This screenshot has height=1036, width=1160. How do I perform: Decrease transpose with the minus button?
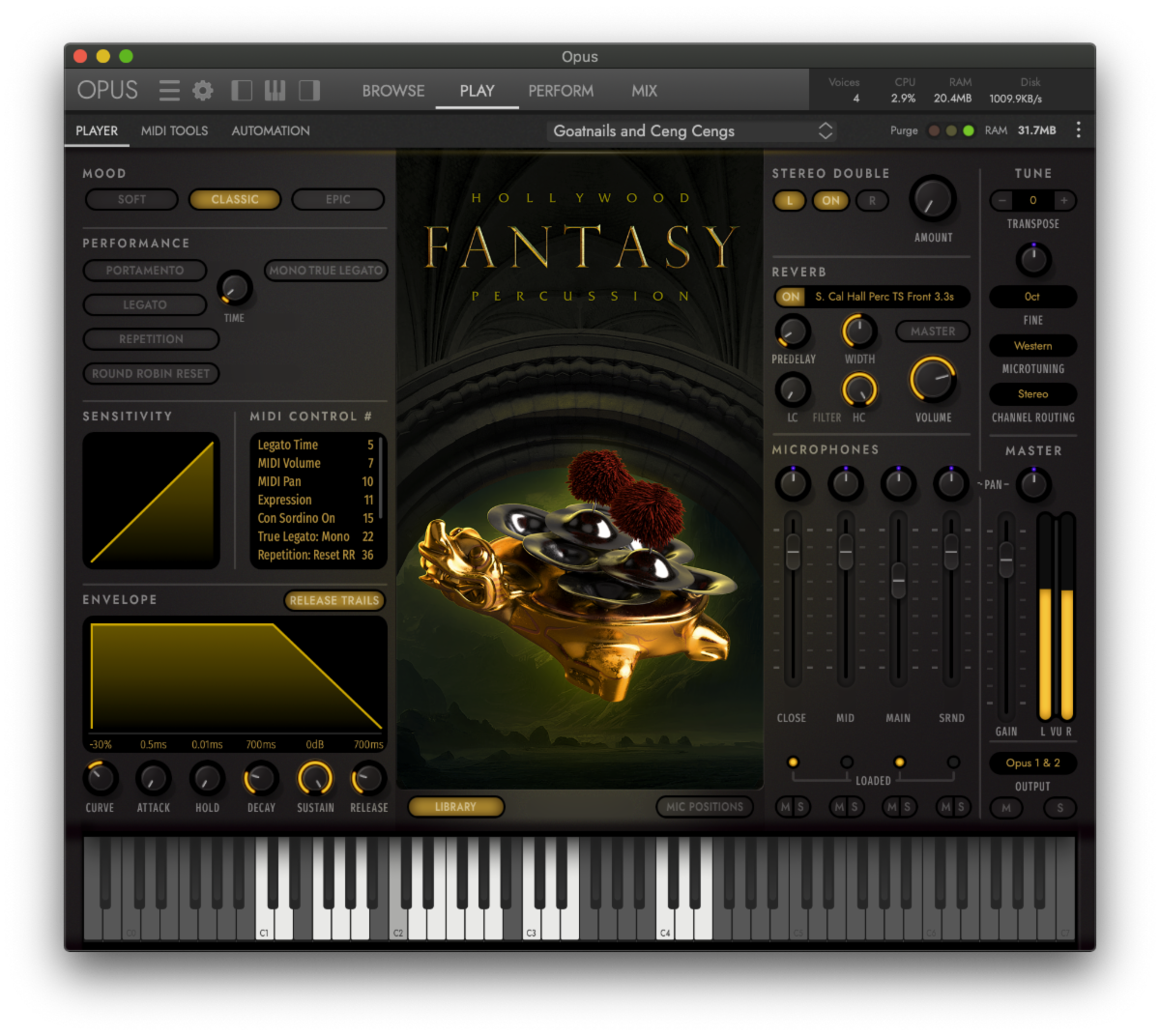[x=1002, y=200]
